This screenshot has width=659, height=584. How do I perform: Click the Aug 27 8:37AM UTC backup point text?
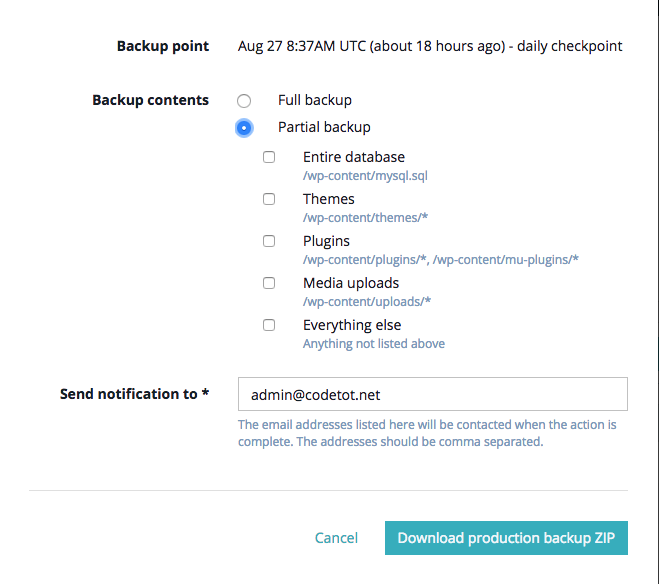[x=430, y=46]
